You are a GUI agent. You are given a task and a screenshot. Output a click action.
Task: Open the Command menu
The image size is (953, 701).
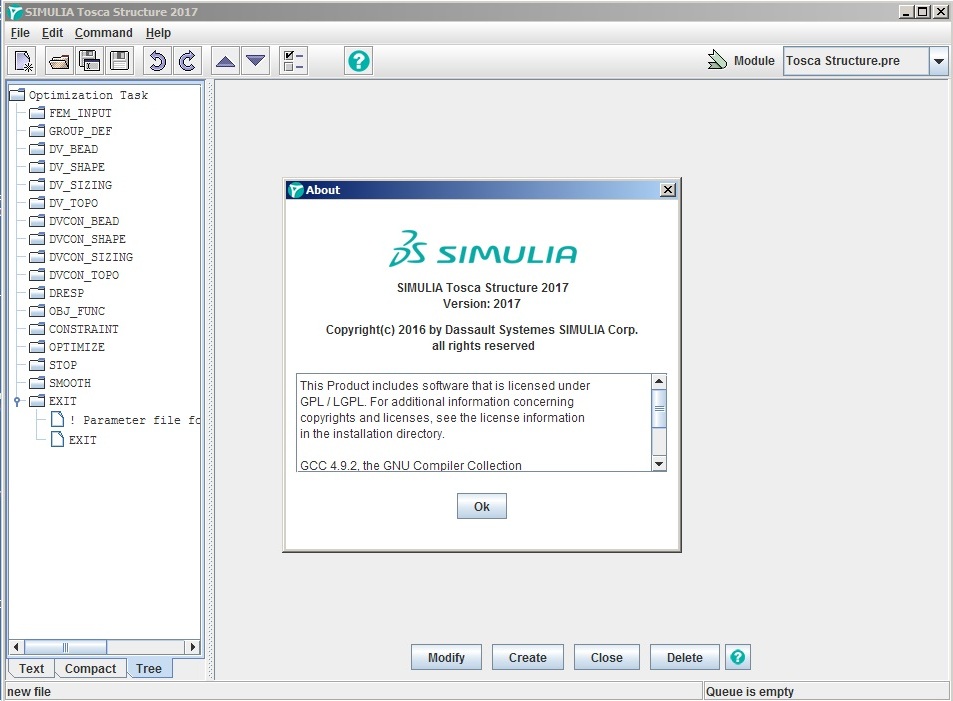click(103, 33)
